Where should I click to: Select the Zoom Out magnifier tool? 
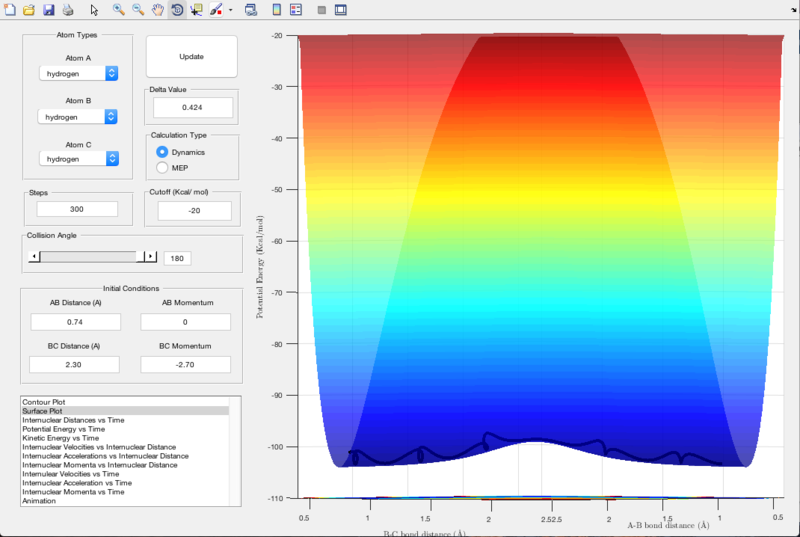(x=138, y=10)
